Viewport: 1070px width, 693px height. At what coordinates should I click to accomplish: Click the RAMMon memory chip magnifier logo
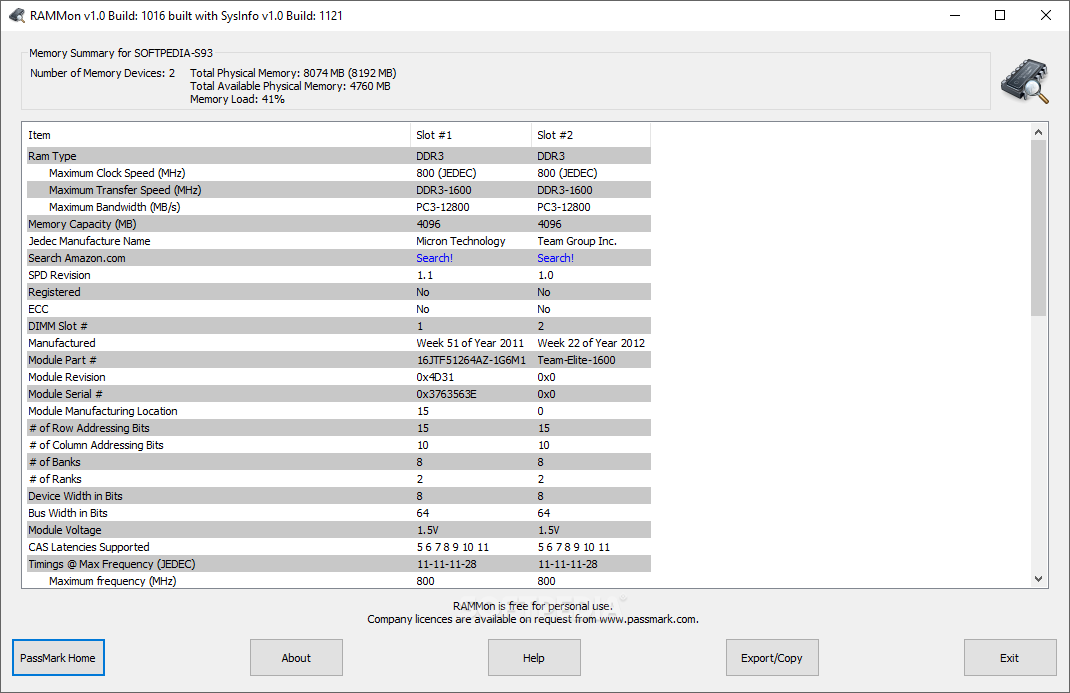(1024, 81)
